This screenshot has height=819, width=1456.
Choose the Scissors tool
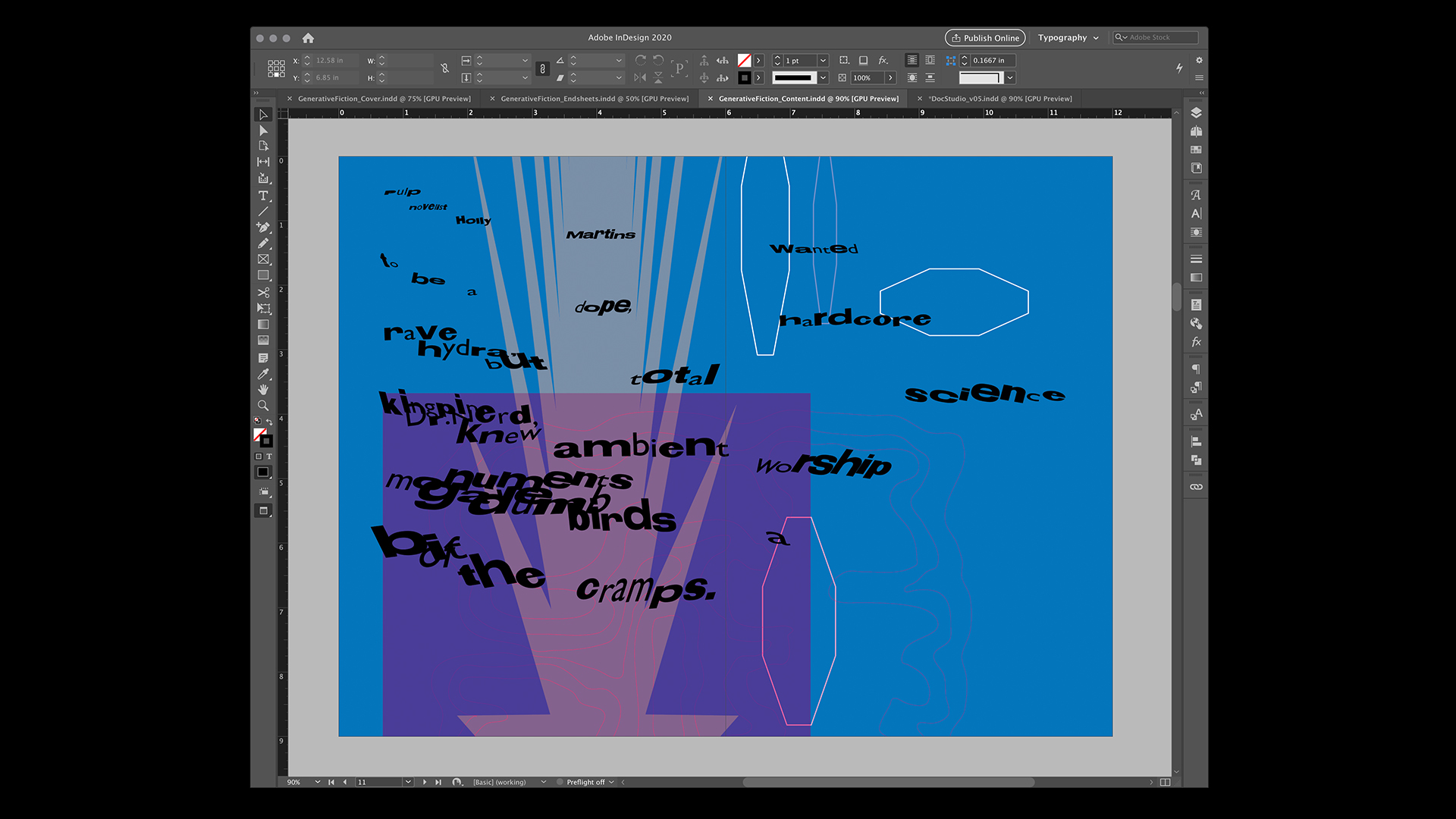pos(263,292)
